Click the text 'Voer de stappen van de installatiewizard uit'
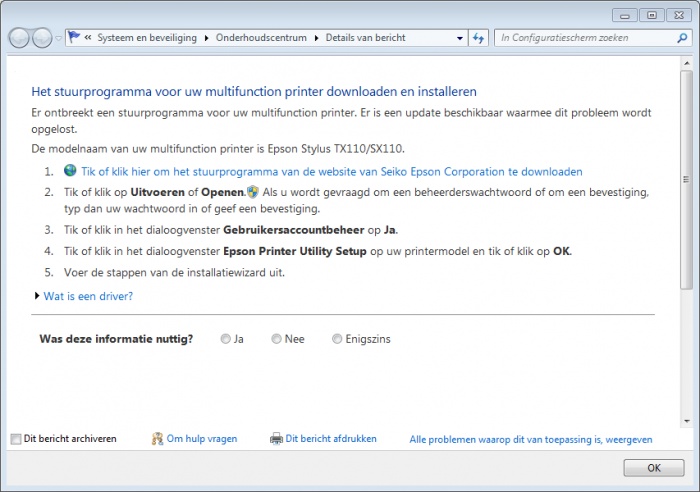The width and height of the screenshot is (700, 492). click(174, 272)
